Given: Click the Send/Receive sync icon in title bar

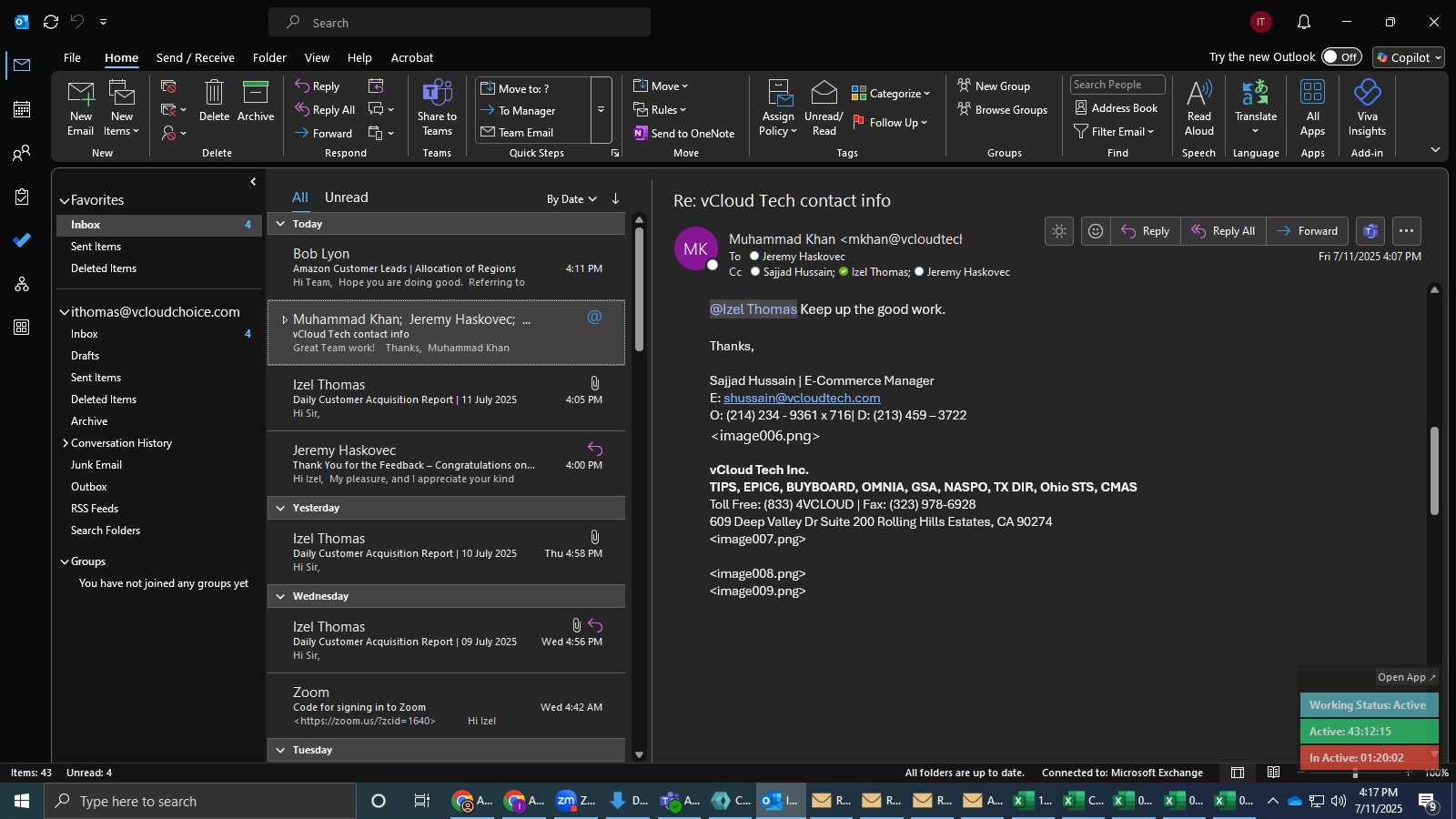Looking at the screenshot, I should click(x=51, y=22).
